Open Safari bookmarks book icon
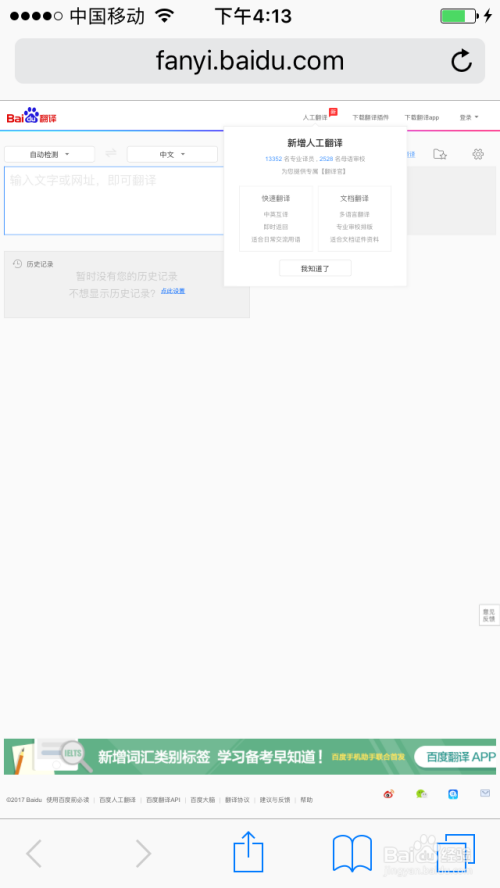 point(352,853)
